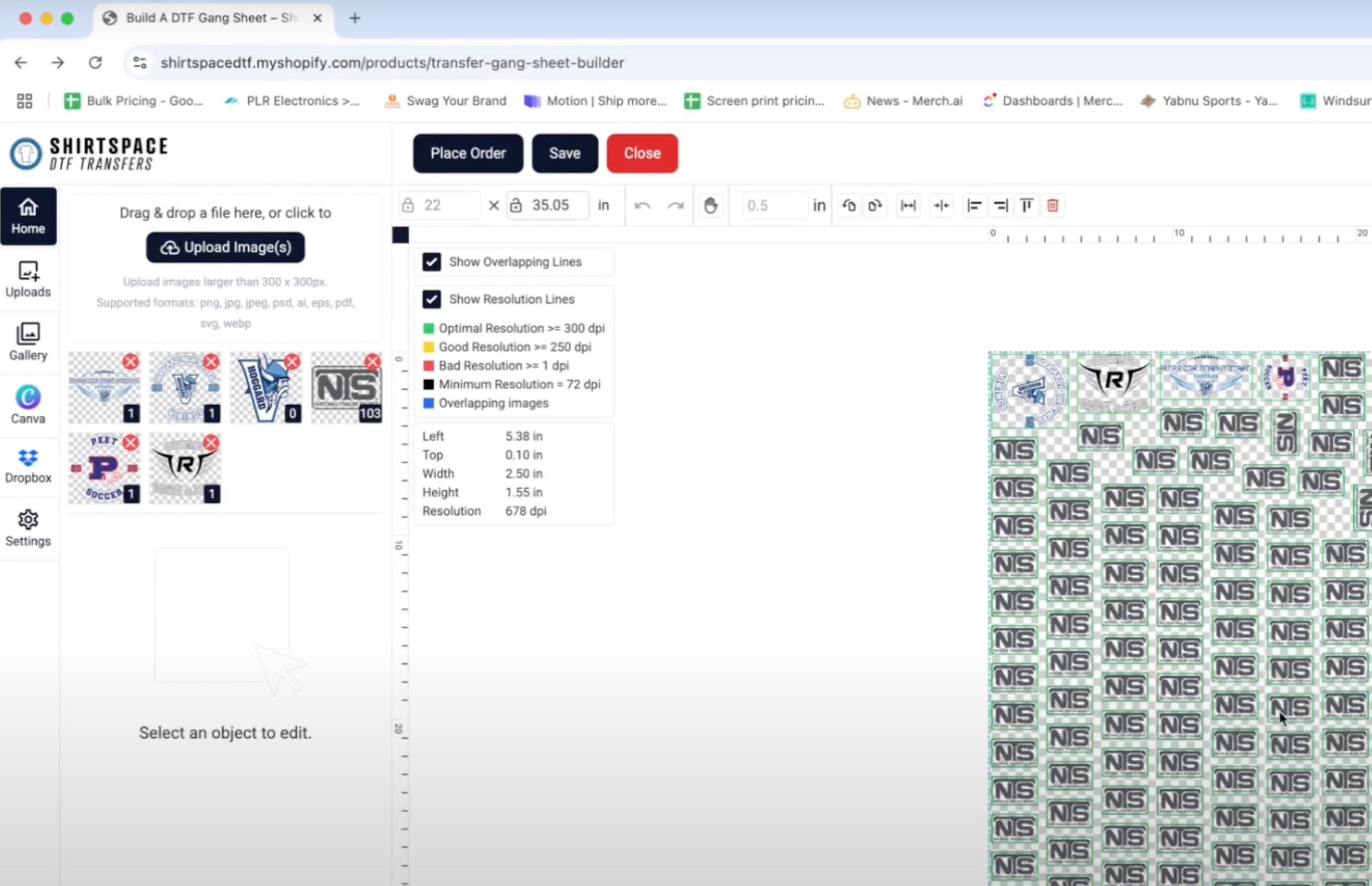Open News - Merch.ai bookmark

tap(904, 101)
